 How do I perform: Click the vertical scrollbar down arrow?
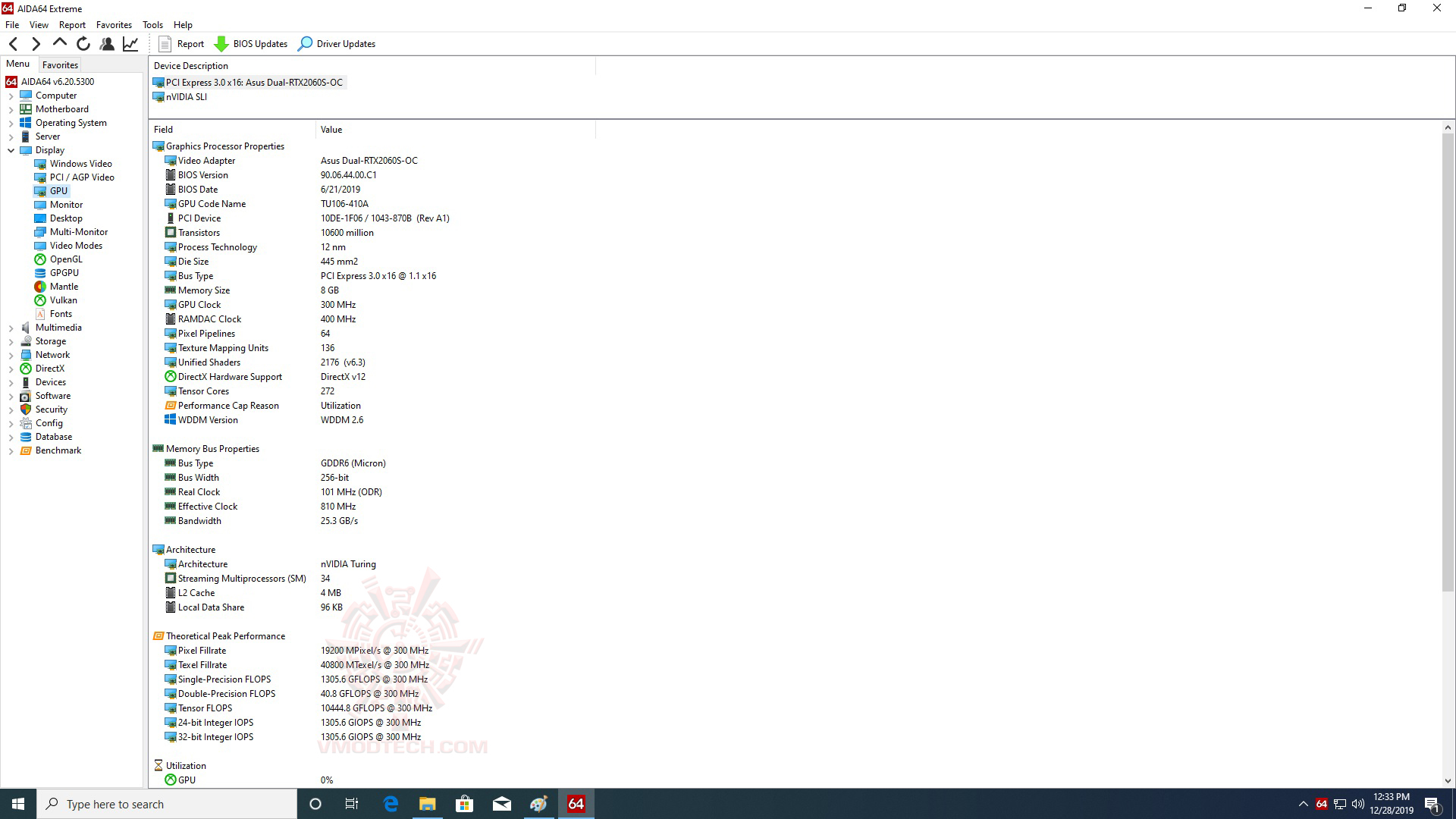click(x=1447, y=780)
